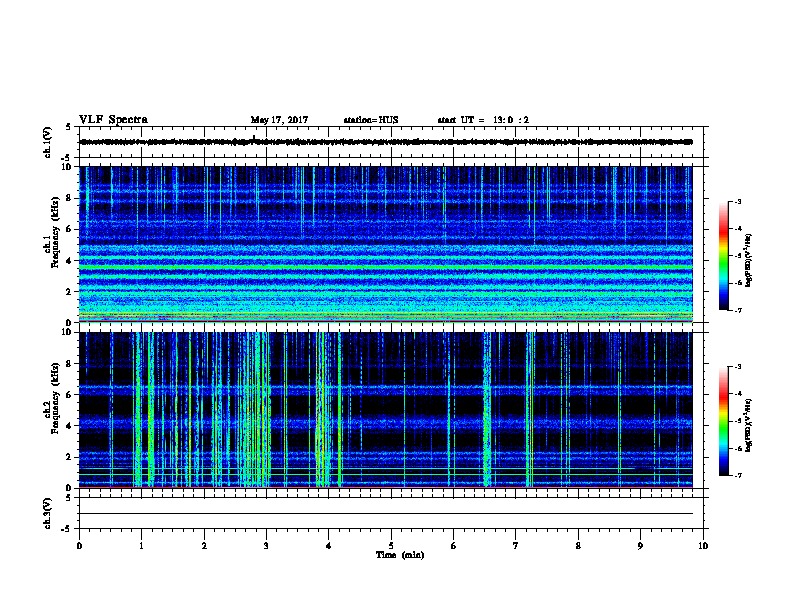Click the "-7" tick on lower color bar
792x612 pixels.
click(x=738, y=475)
